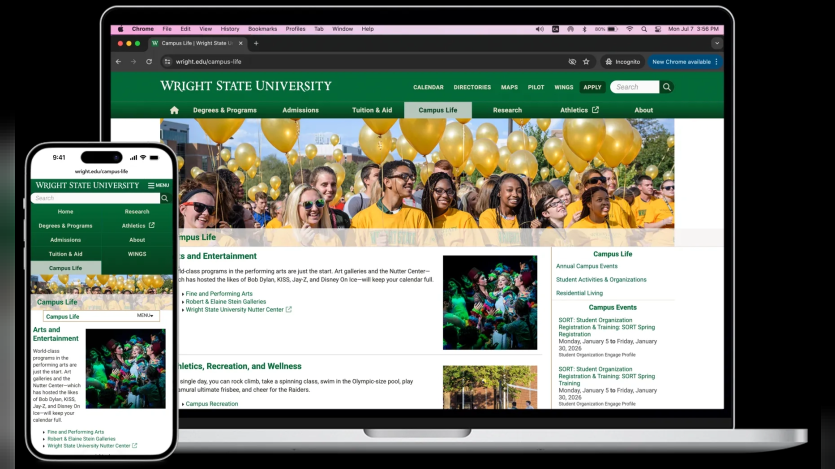The width and height of the screenshot is (835, 469).
Task: Click the DIRECTORIES link in the laptop header
Action: pyautogui.click(x=472, y=87)
